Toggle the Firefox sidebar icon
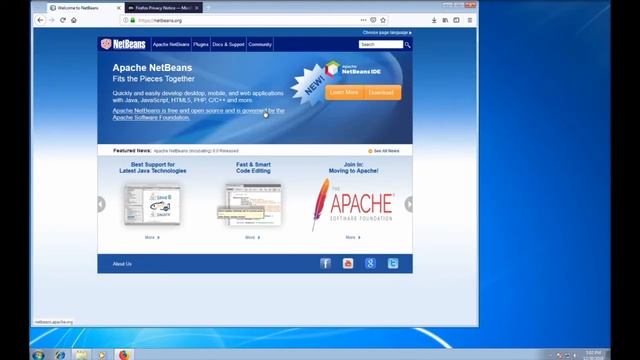 click(x=456, y=20)
